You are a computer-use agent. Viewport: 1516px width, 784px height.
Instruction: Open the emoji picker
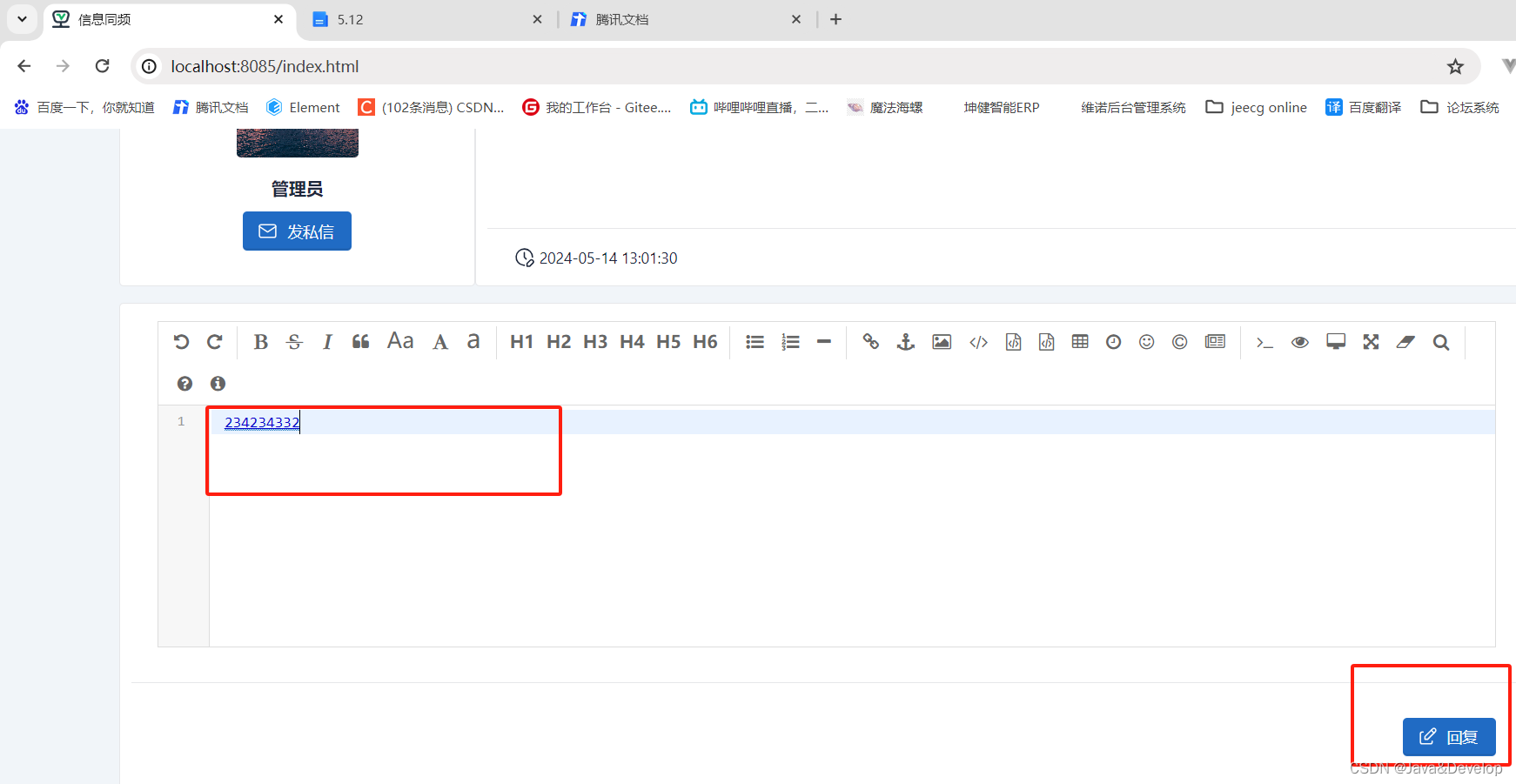click(x=1146, y=342)
